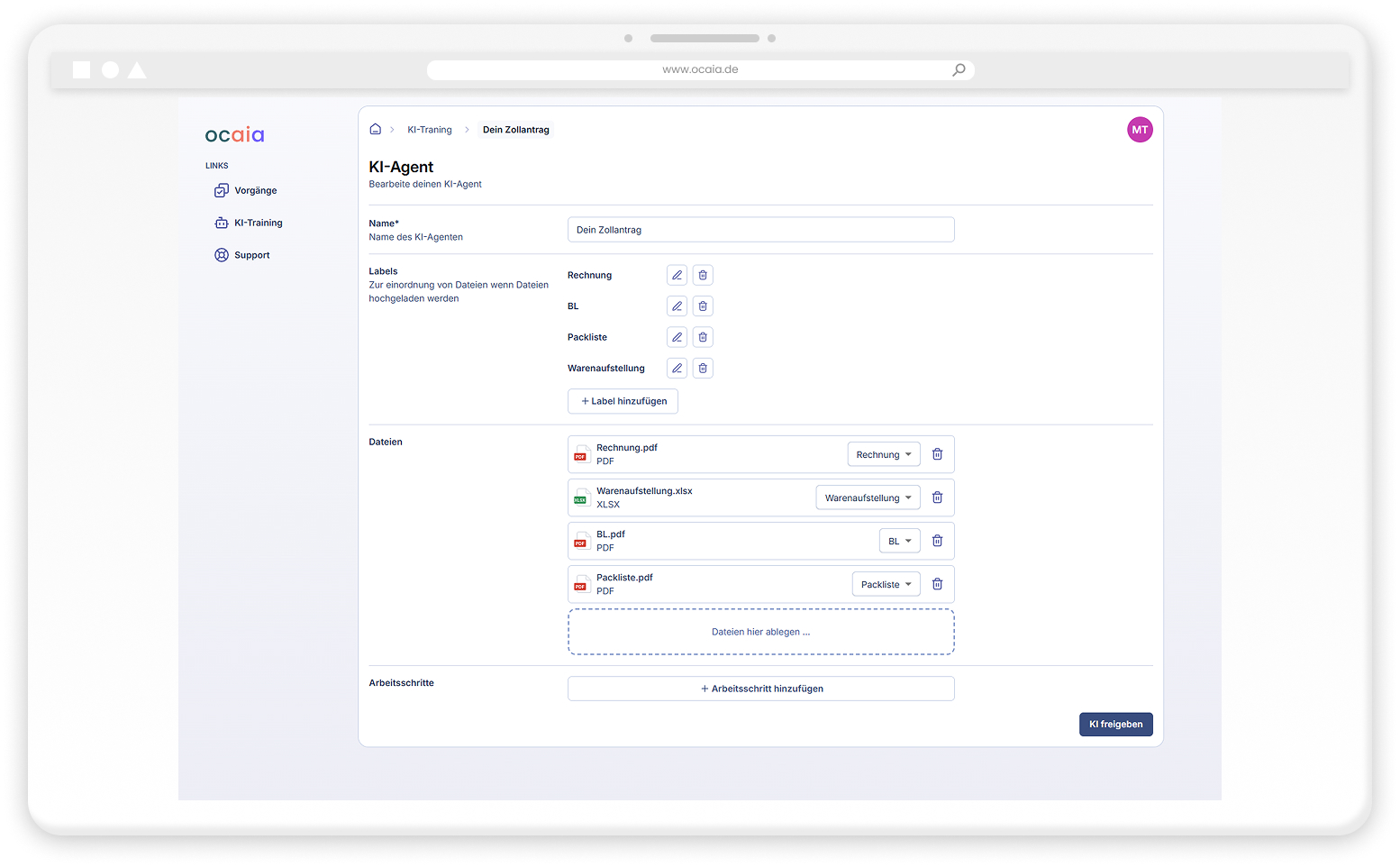The width and height of the screenshot is (1400, 867).
Task: Open the MT user avatar
Action: [x=1140, y=130]
